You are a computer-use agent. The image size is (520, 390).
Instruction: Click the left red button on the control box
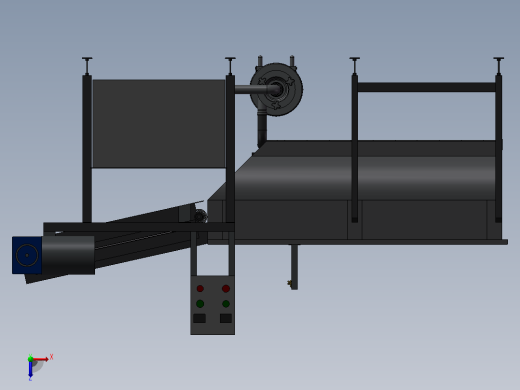click(x=200, y=288)
